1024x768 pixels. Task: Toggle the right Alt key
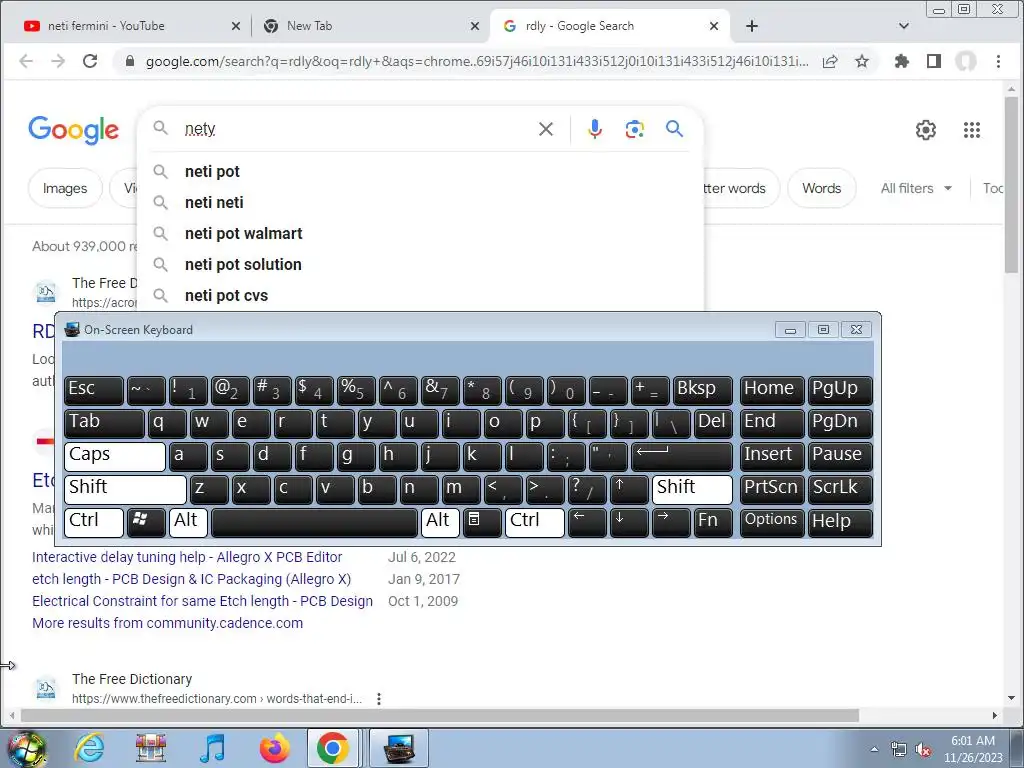pos(440,522)
